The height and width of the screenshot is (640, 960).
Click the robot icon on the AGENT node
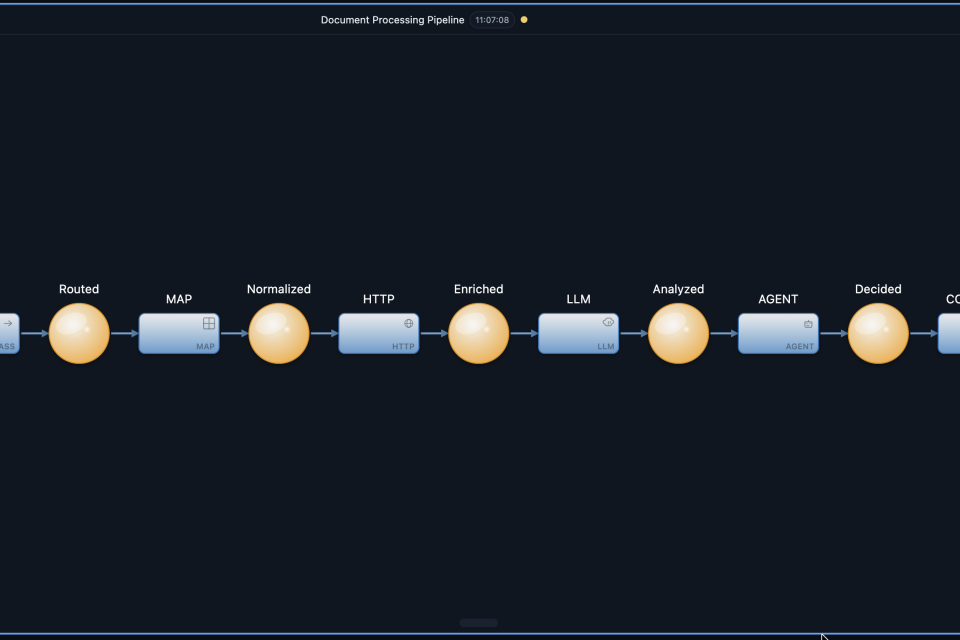(x=808, y=323)
